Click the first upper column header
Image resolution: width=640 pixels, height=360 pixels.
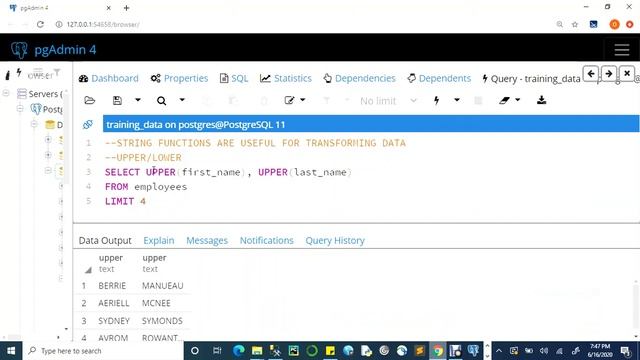point(111,263)
